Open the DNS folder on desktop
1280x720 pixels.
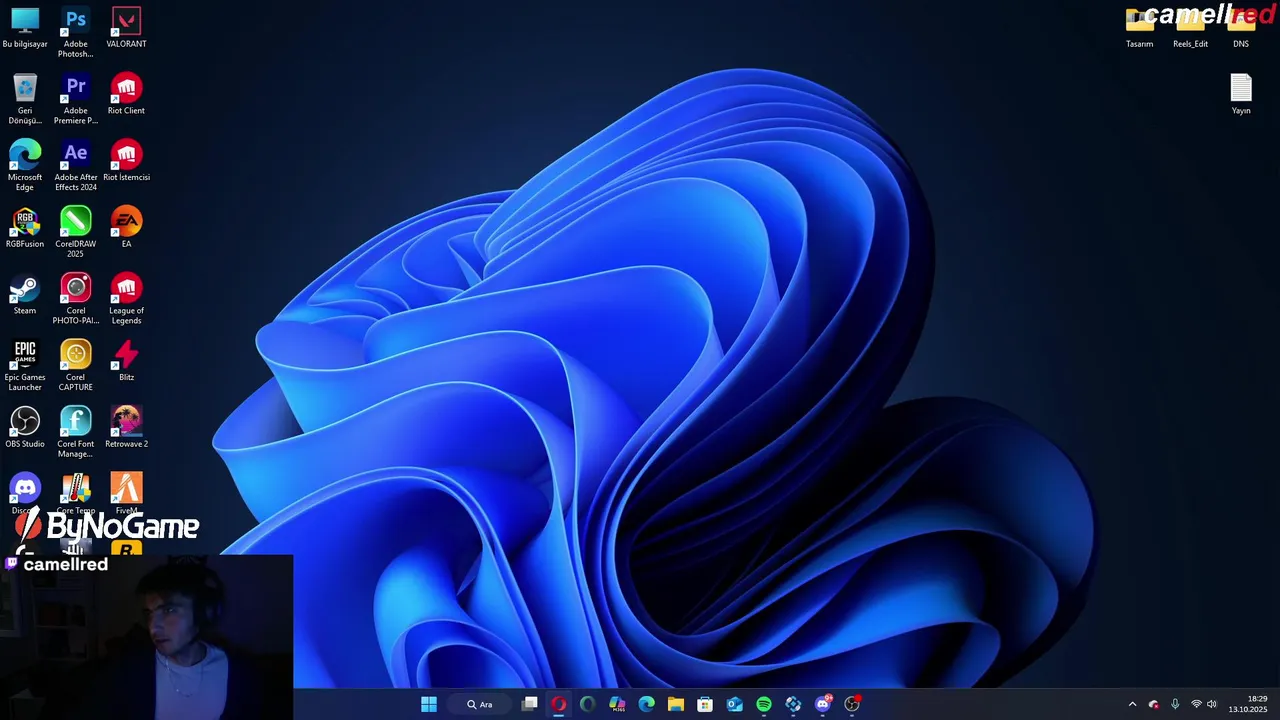pos(1241,27)
